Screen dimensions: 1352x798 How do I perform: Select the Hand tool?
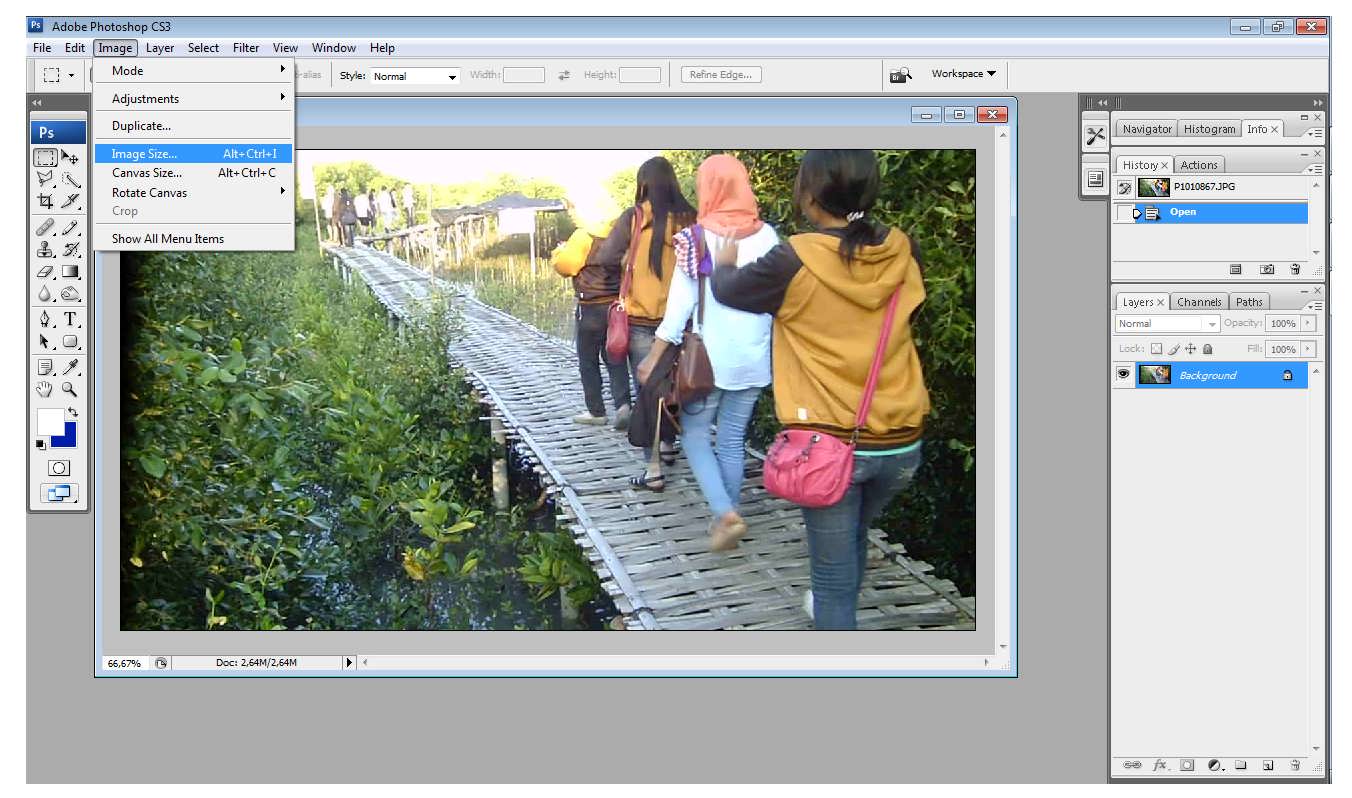pos(46,390)
